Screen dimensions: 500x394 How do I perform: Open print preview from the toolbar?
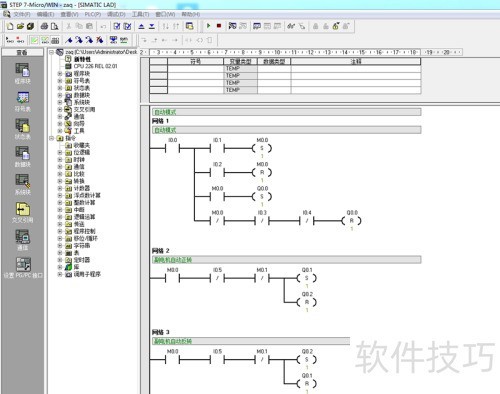54,26
